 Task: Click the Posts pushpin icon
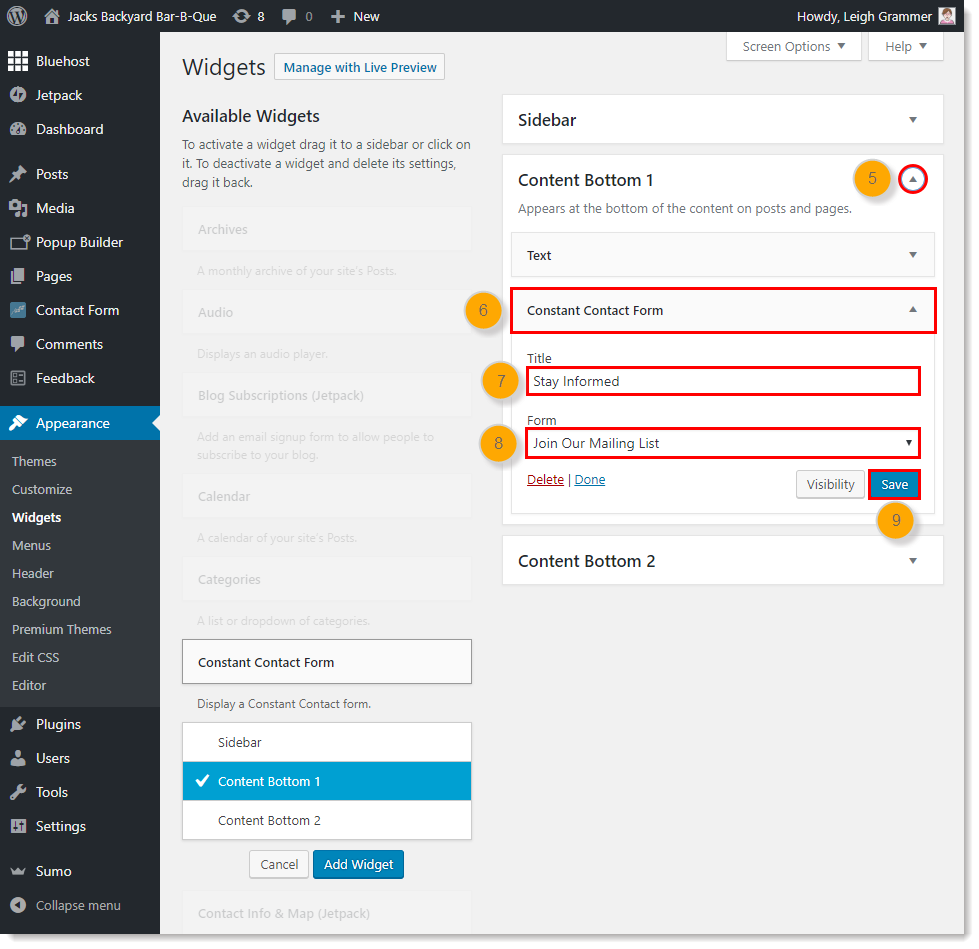18,174
